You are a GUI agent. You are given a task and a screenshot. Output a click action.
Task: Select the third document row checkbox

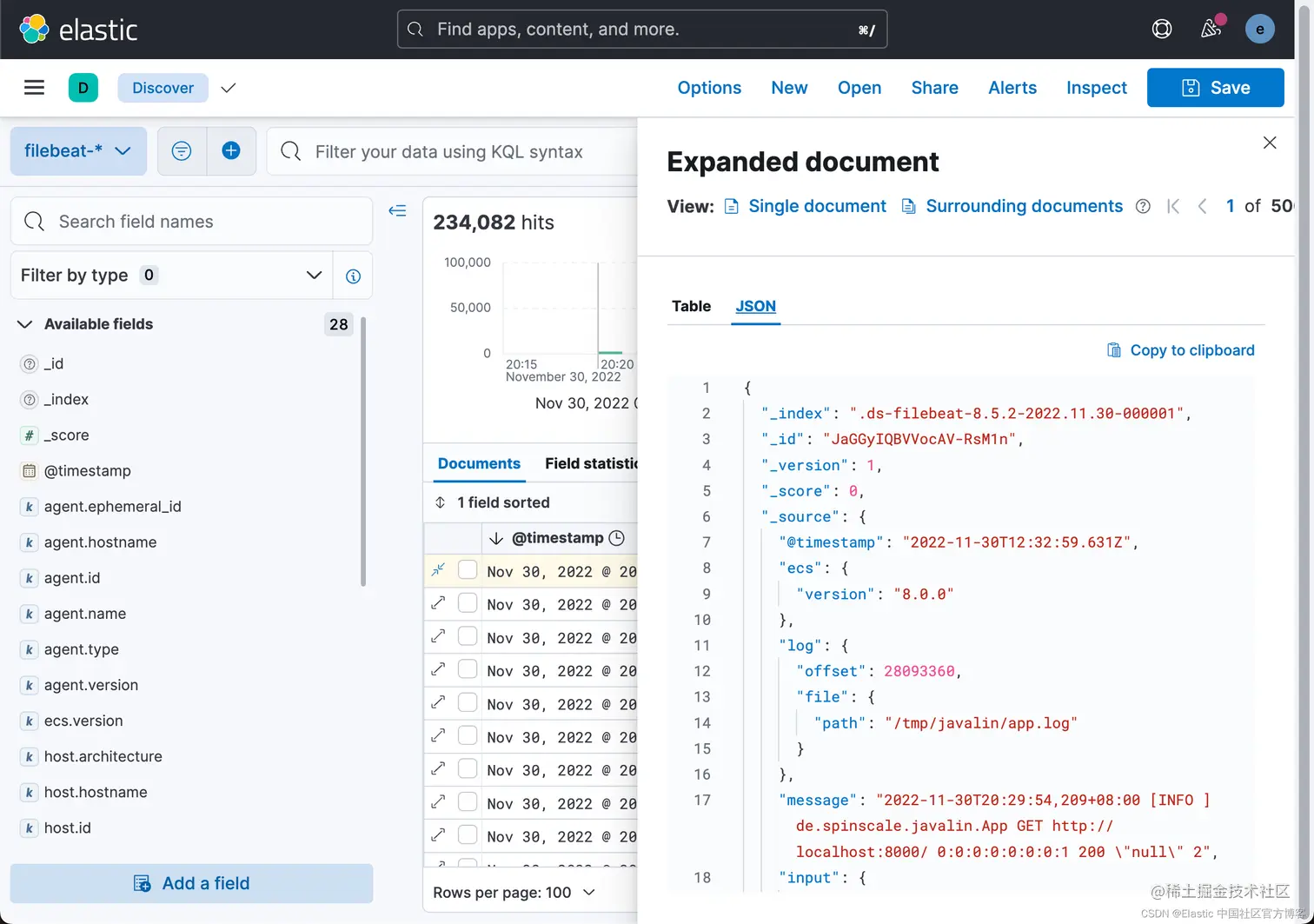point(468,635)
